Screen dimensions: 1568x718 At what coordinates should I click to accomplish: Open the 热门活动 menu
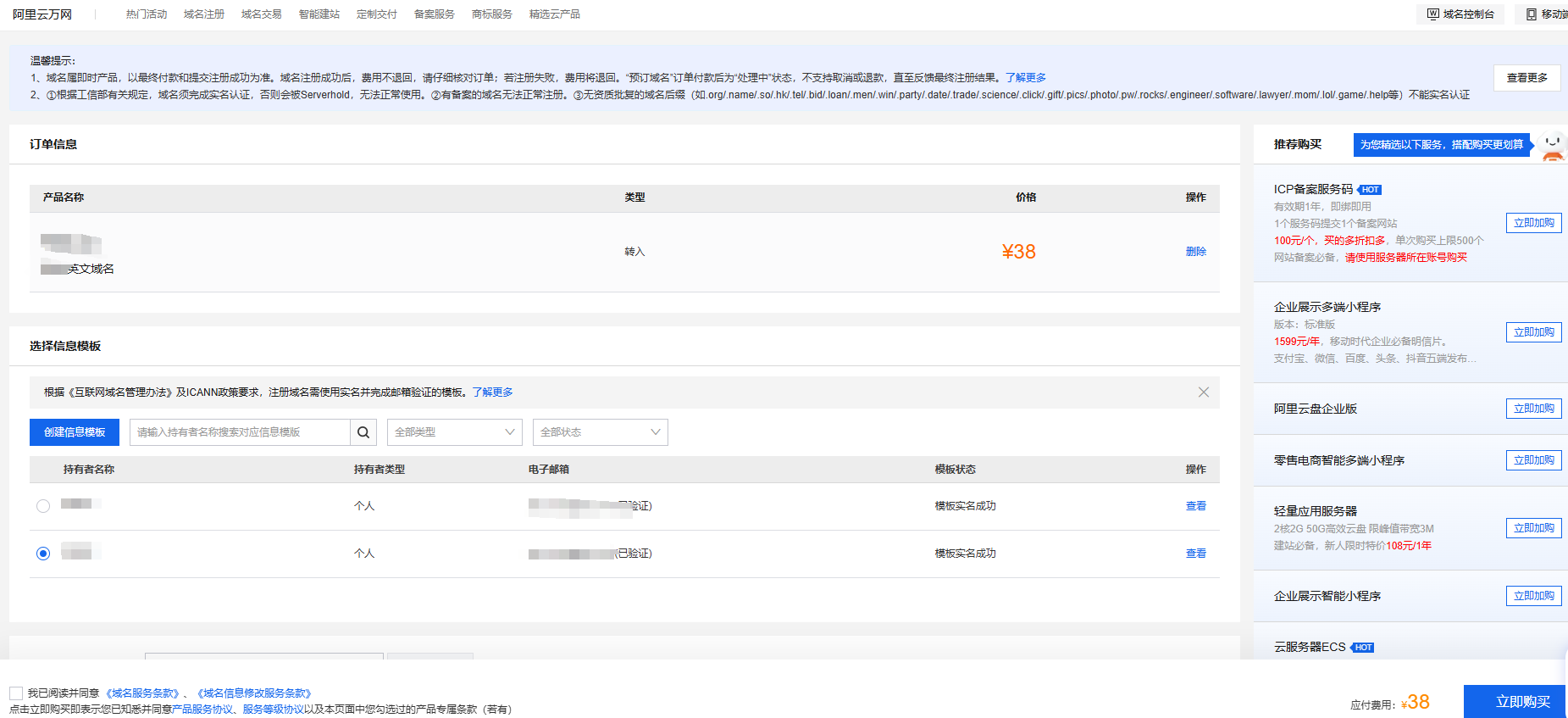click(147, 14)
